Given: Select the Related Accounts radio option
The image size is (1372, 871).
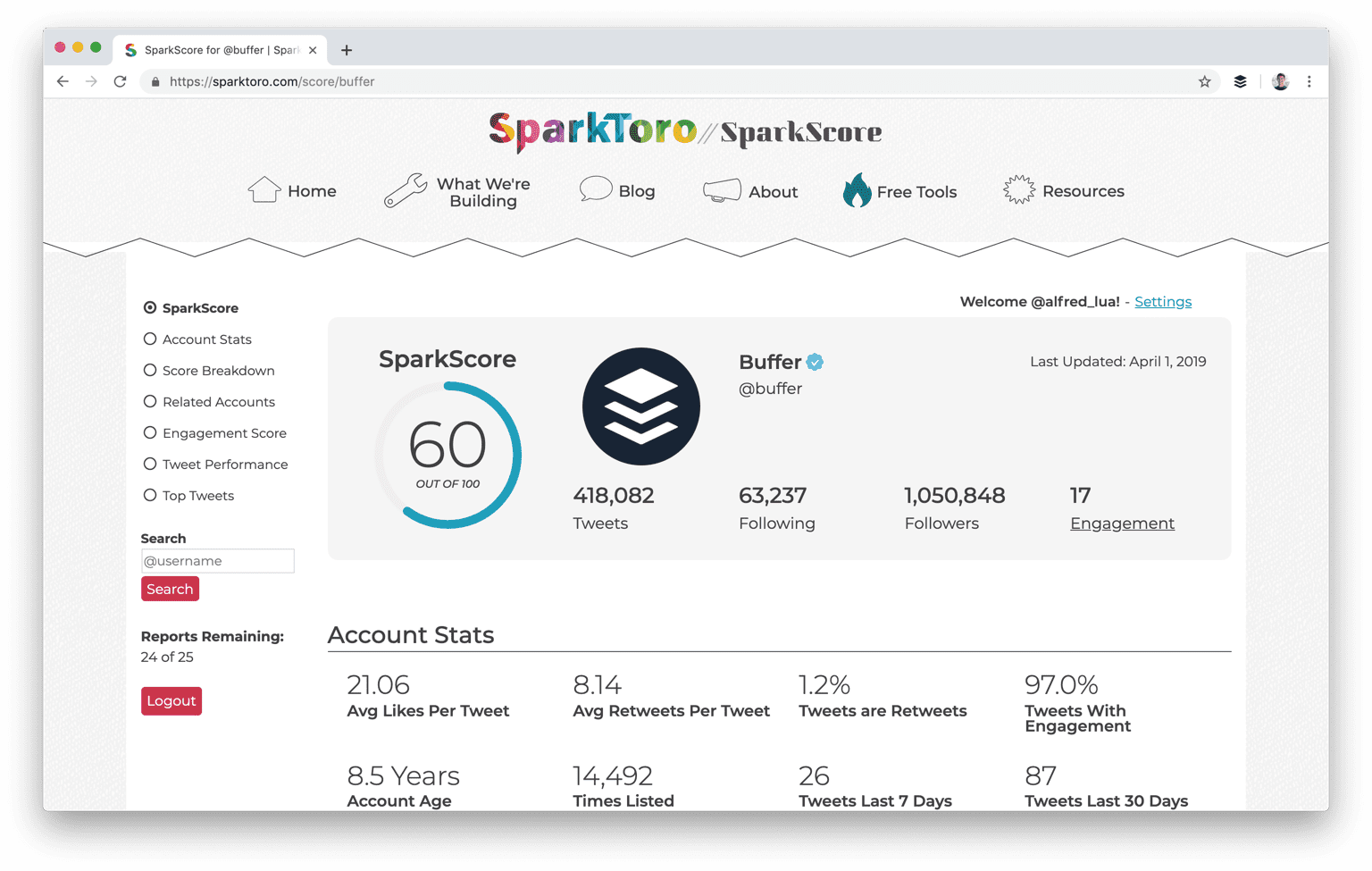Looking at the screenshot, I should pos(150,401).
